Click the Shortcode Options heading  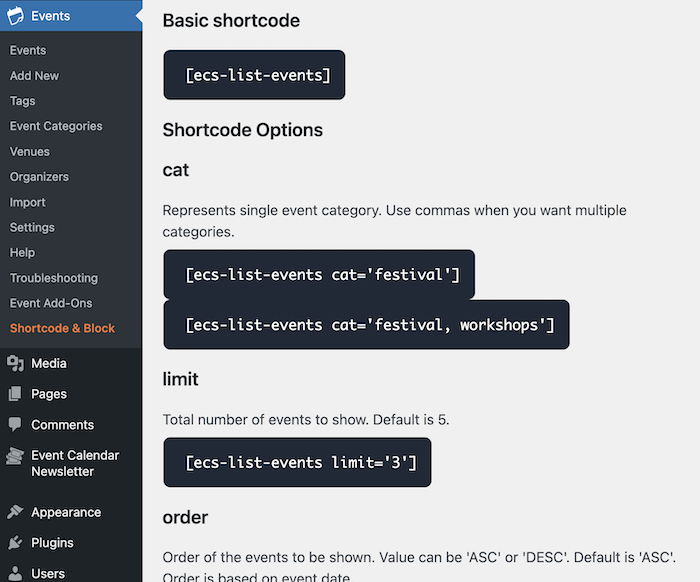pos(242,130)
